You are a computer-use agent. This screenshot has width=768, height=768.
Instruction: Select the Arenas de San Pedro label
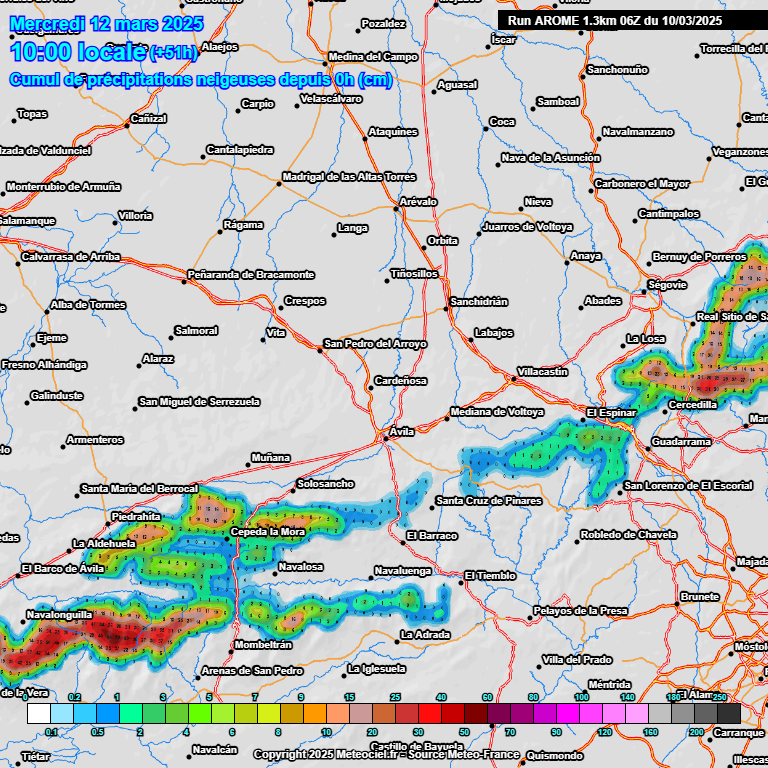point(252,671)
